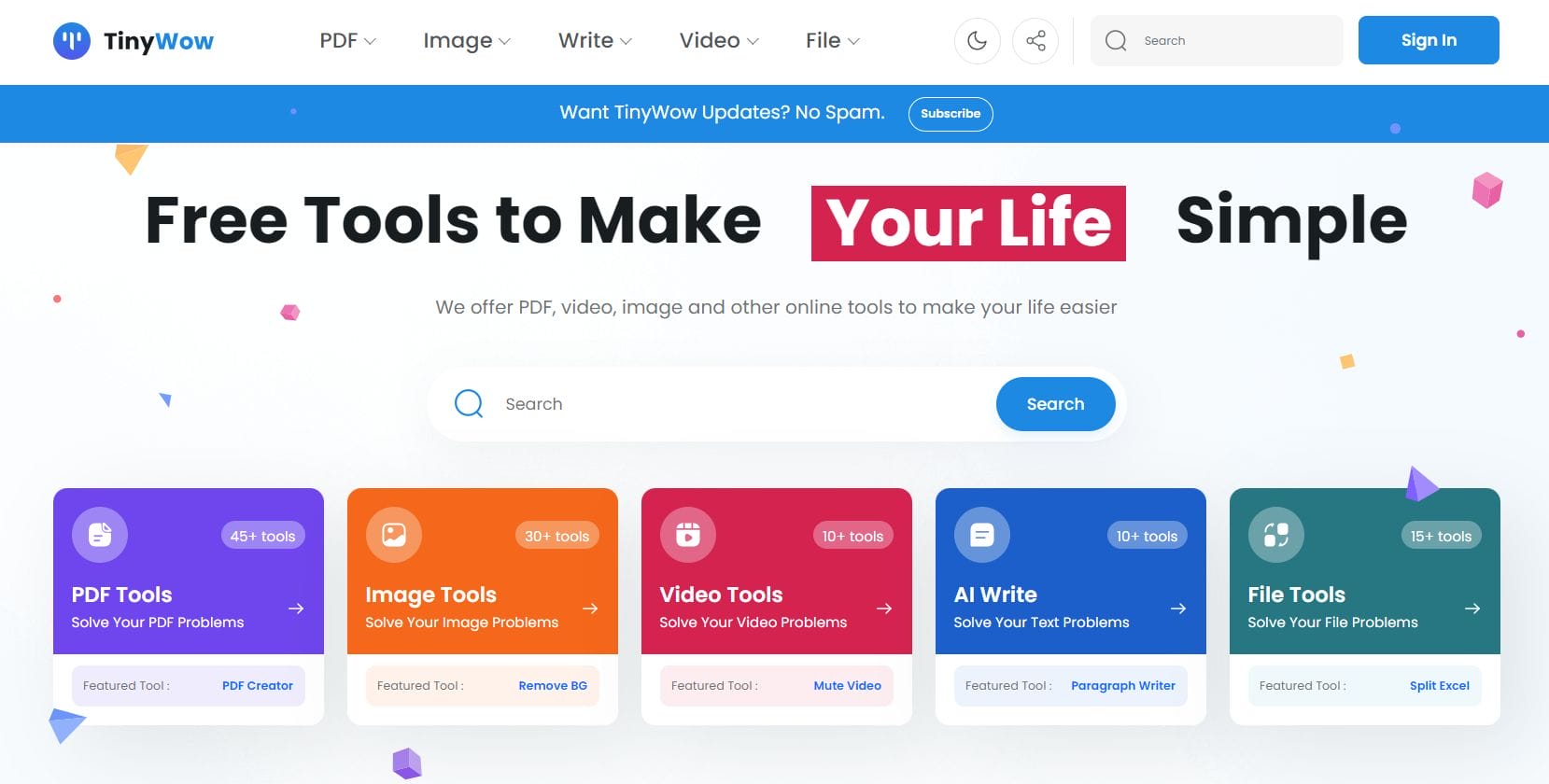Screen dimensions: 1549x784
Task: Open the Remove BG featured tool
Action: pos(553,686)
